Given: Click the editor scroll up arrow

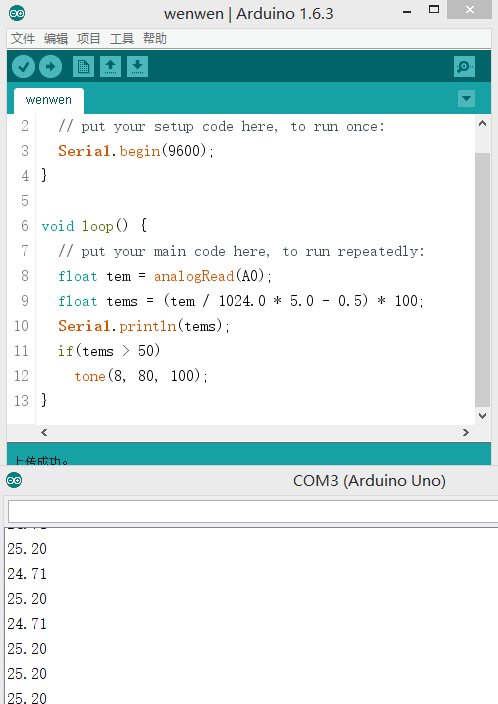Looking at the screenshot, I should coord(482,123).
